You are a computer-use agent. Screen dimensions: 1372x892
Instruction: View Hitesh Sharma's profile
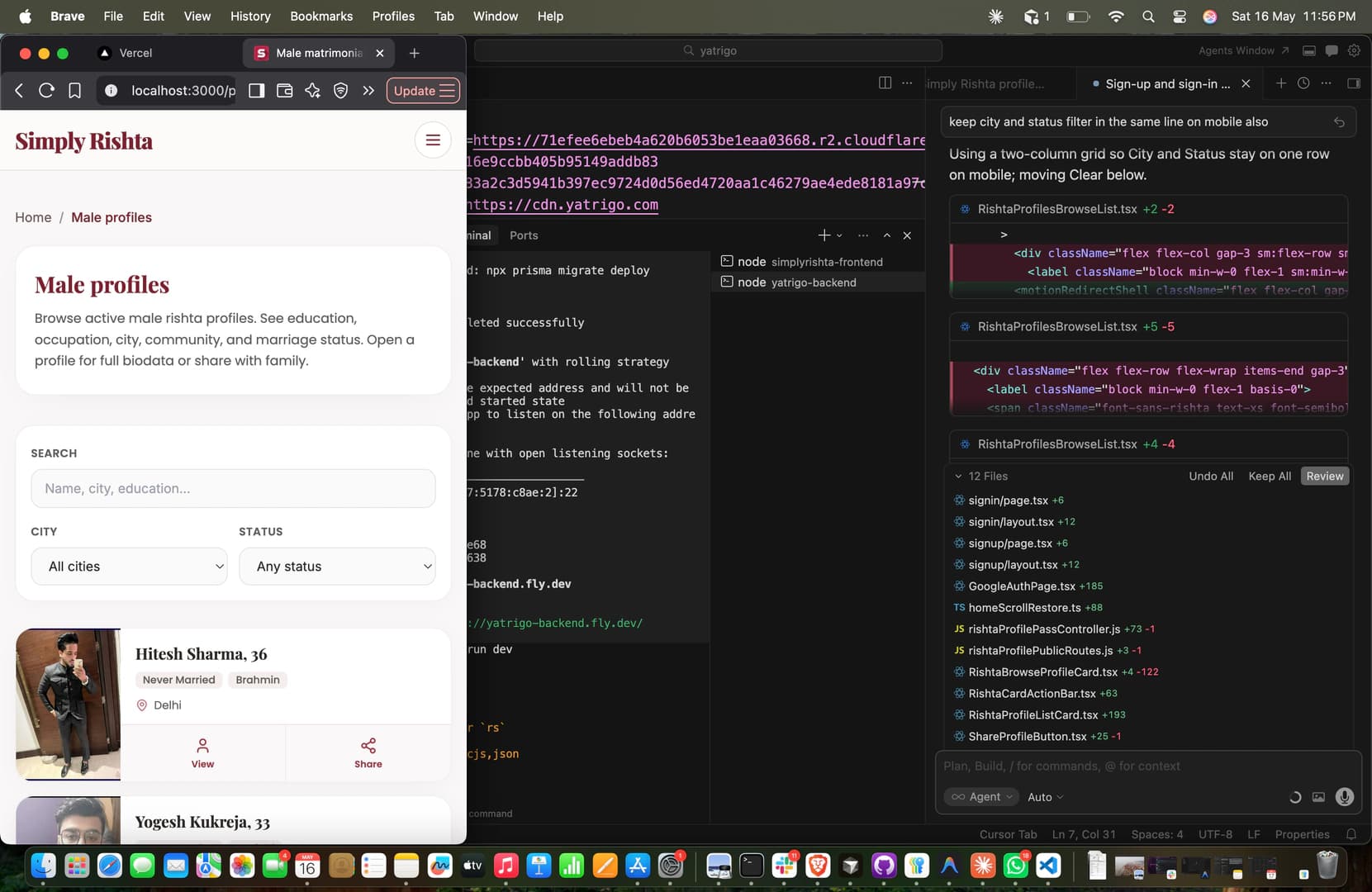click(x=203, y=752)
